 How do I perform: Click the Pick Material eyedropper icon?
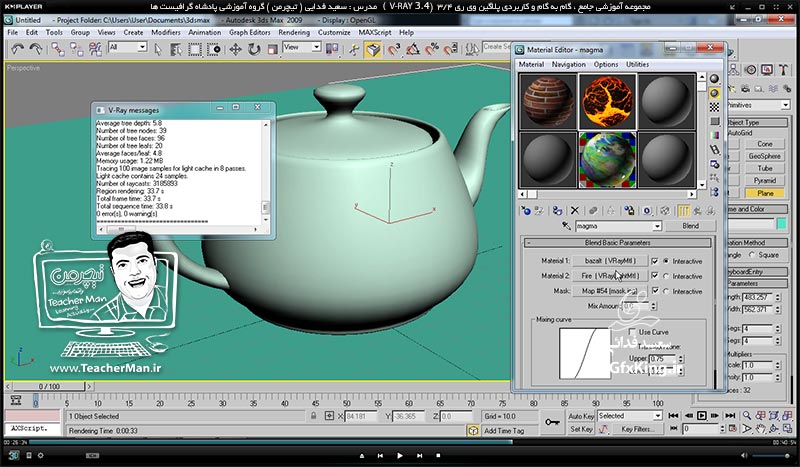tap(566, 226)
